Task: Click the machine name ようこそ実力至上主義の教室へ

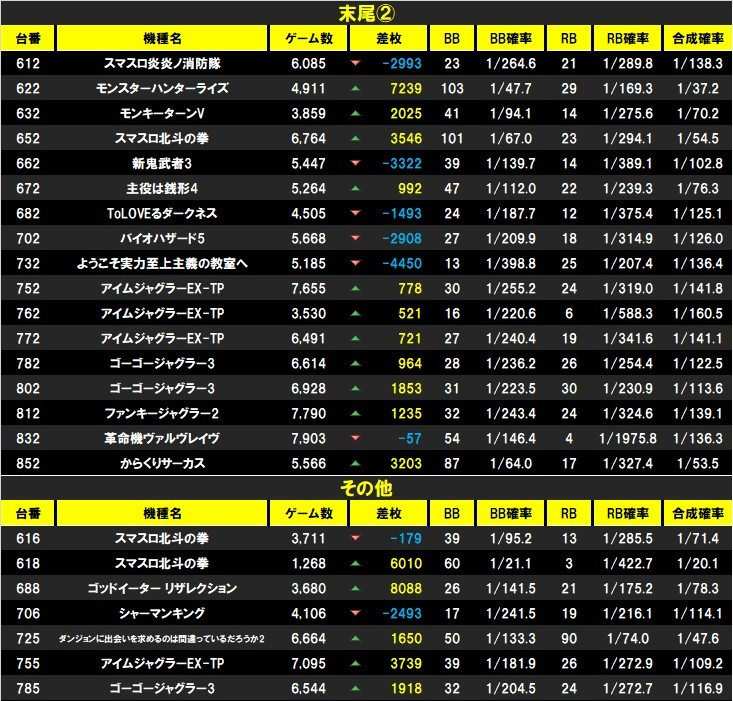Action: [x=162, y=263]
